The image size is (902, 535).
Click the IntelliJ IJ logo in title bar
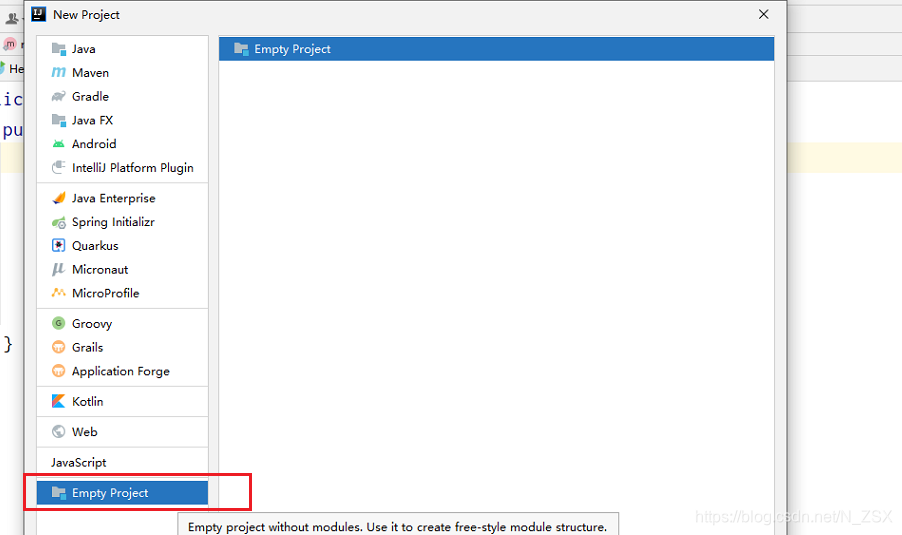(x=39, y=14)
